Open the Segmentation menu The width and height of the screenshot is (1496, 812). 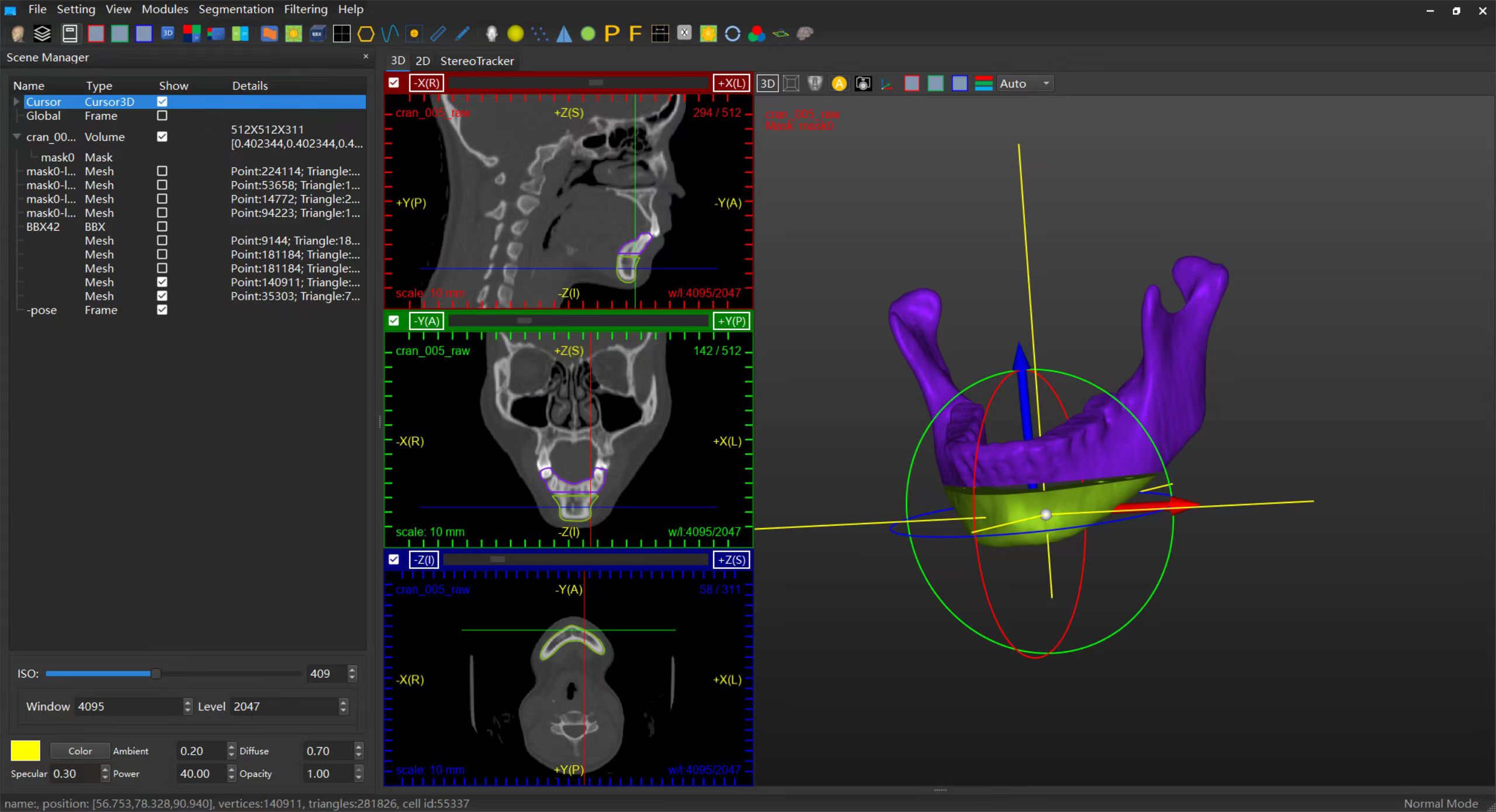(236, 9)
